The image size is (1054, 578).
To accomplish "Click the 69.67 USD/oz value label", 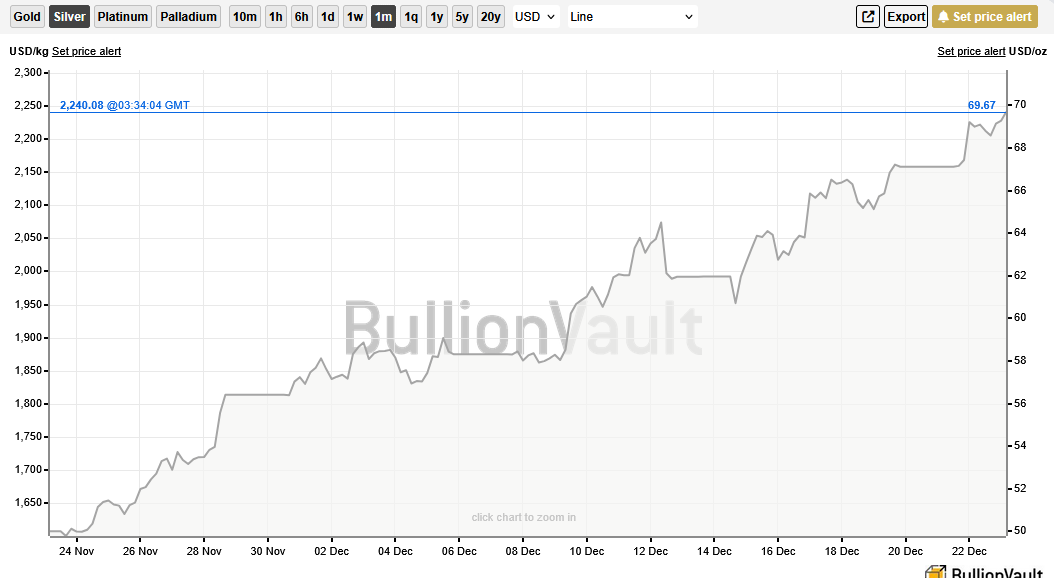I will click(x=981, y=105).
